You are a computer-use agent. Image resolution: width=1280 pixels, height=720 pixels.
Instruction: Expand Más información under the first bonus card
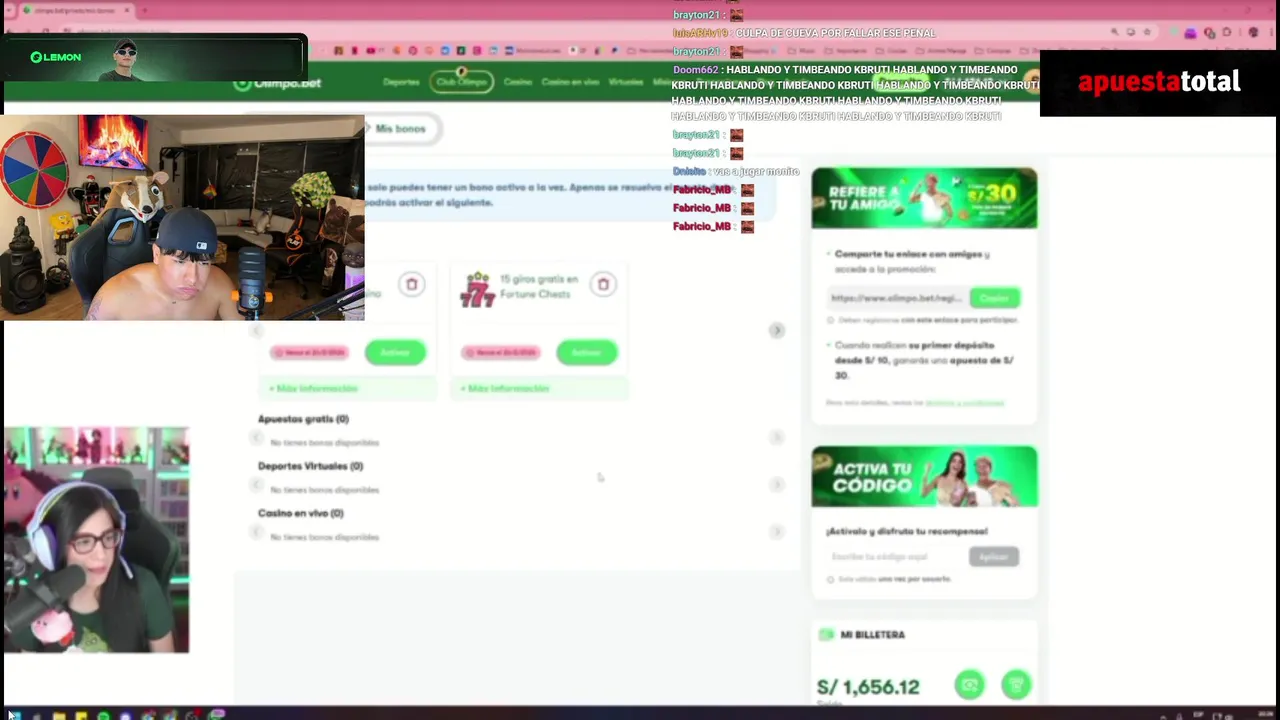coord(313,388)
